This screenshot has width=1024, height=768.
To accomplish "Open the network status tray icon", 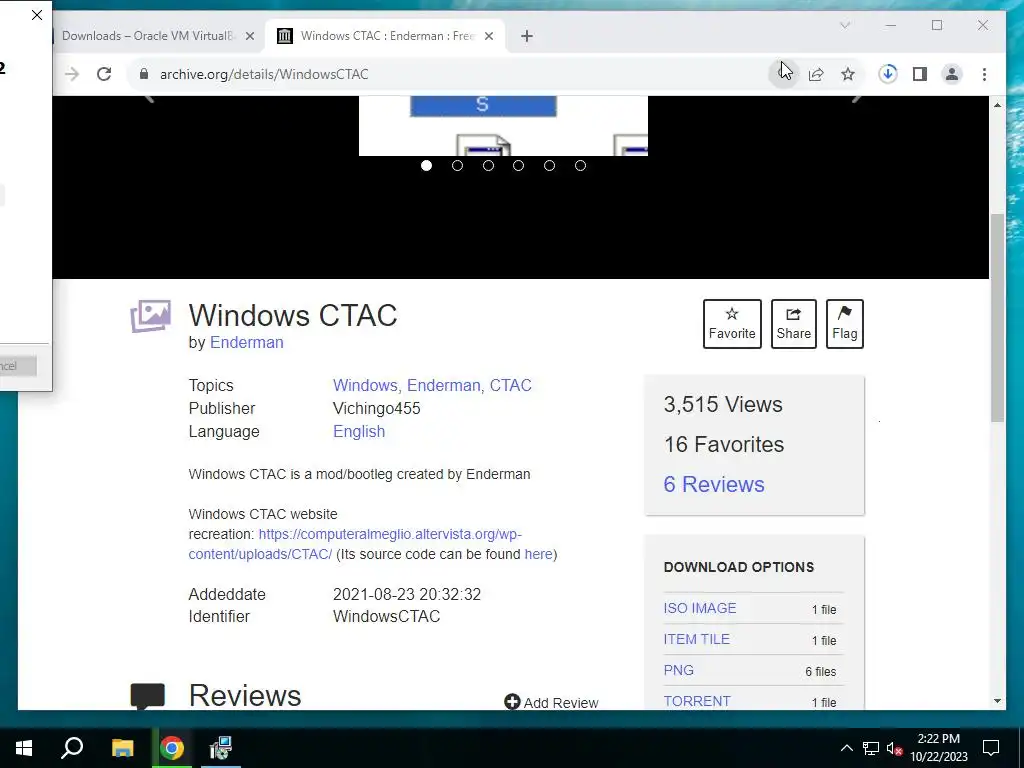I will 871,748.
